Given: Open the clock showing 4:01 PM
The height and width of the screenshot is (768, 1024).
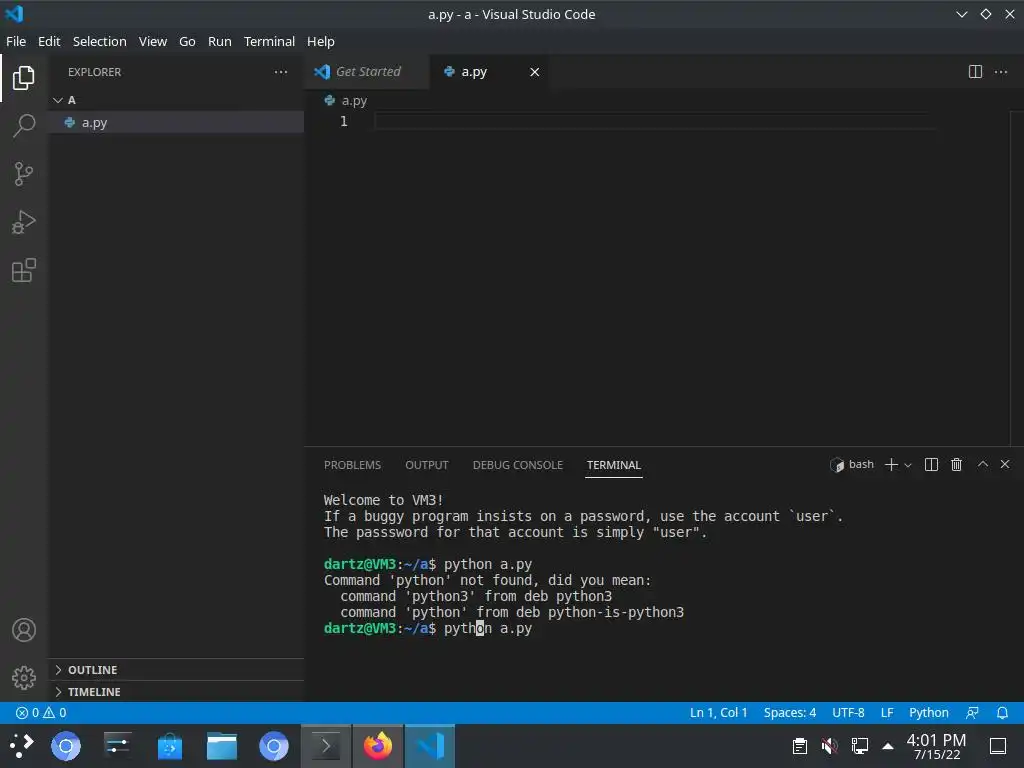Looking at the screenshot, I should point(936,746).
